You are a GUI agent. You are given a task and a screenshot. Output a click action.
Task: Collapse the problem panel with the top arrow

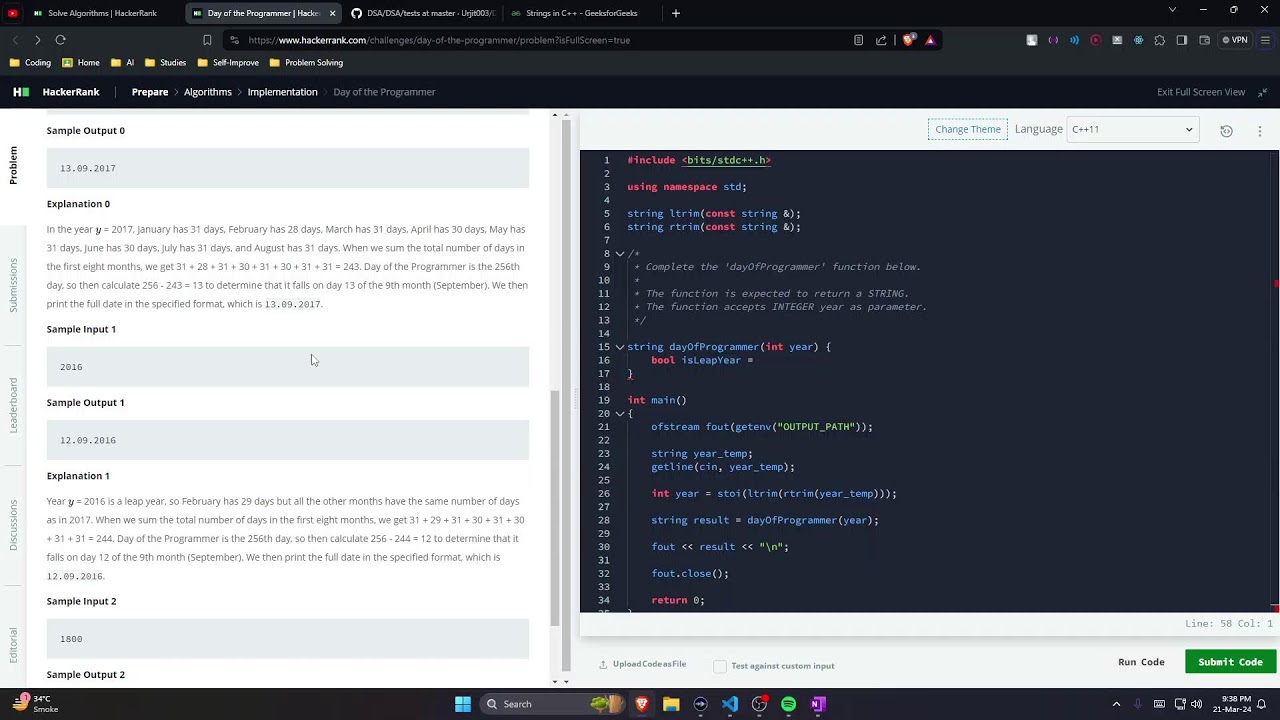[555, 115]
